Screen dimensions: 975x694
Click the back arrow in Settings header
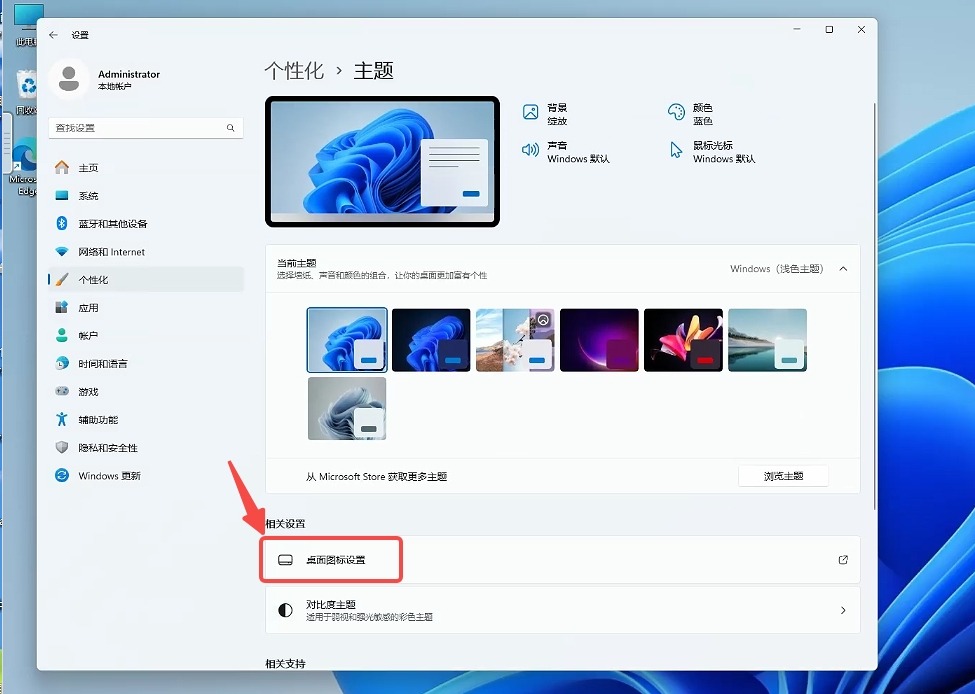[x=54, y=34]
